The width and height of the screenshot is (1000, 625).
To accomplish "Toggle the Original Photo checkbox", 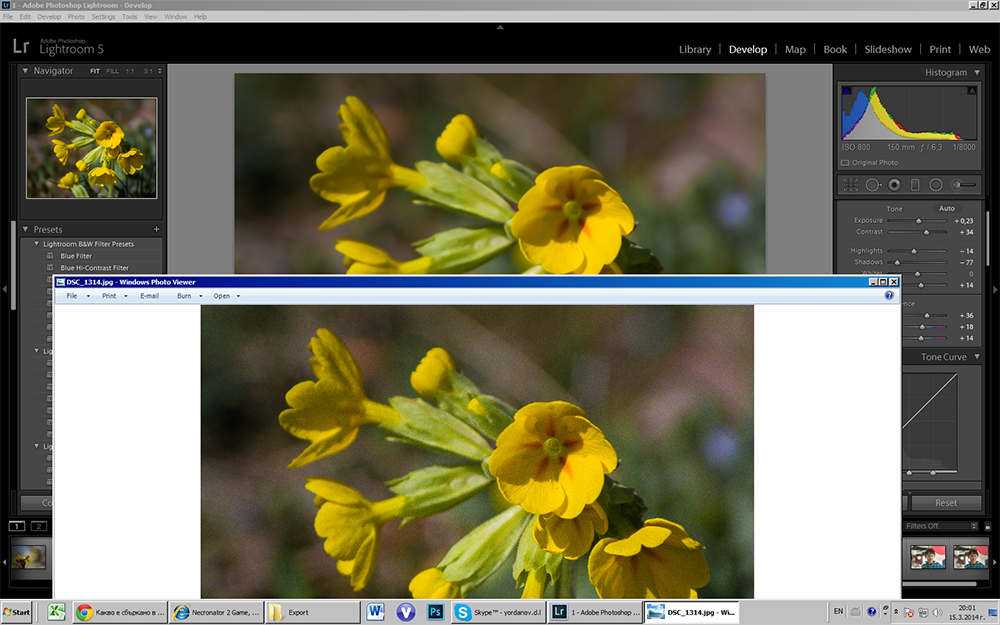I will pos(845,162).
